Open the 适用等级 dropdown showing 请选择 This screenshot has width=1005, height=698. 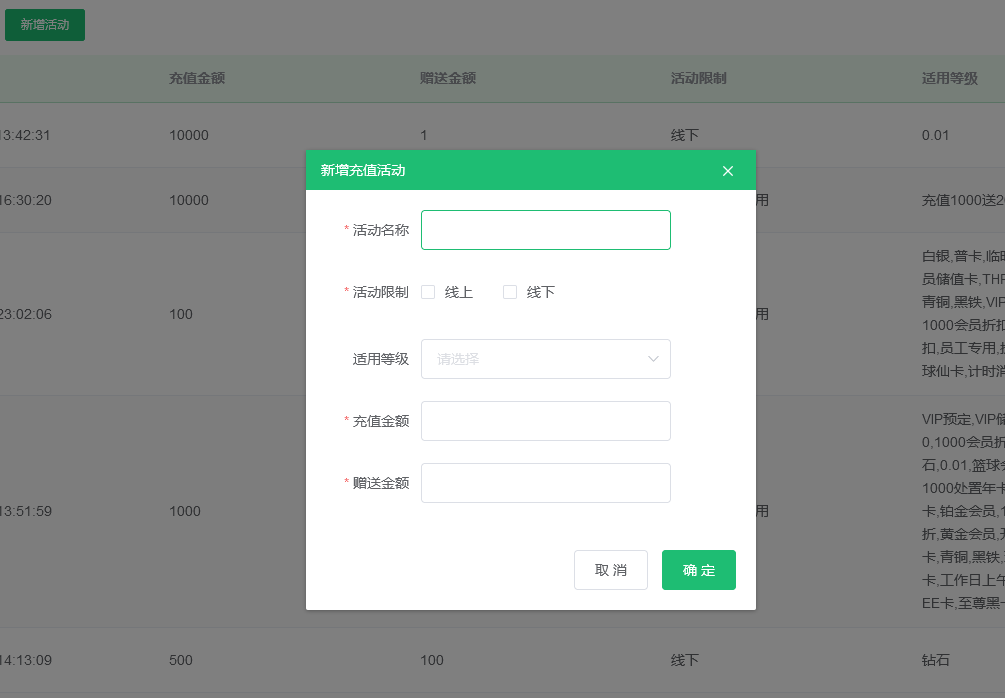545,359
